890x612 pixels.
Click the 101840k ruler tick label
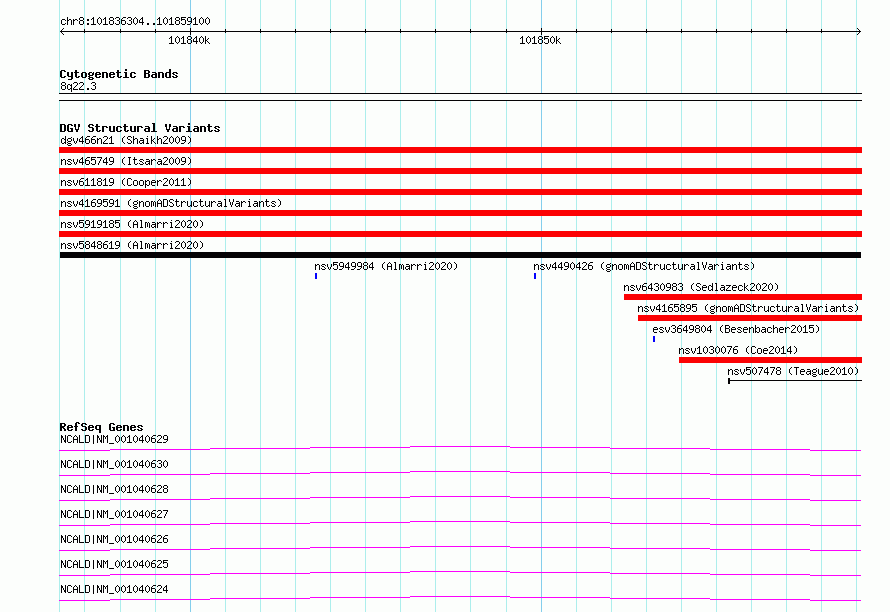point(189,40)
